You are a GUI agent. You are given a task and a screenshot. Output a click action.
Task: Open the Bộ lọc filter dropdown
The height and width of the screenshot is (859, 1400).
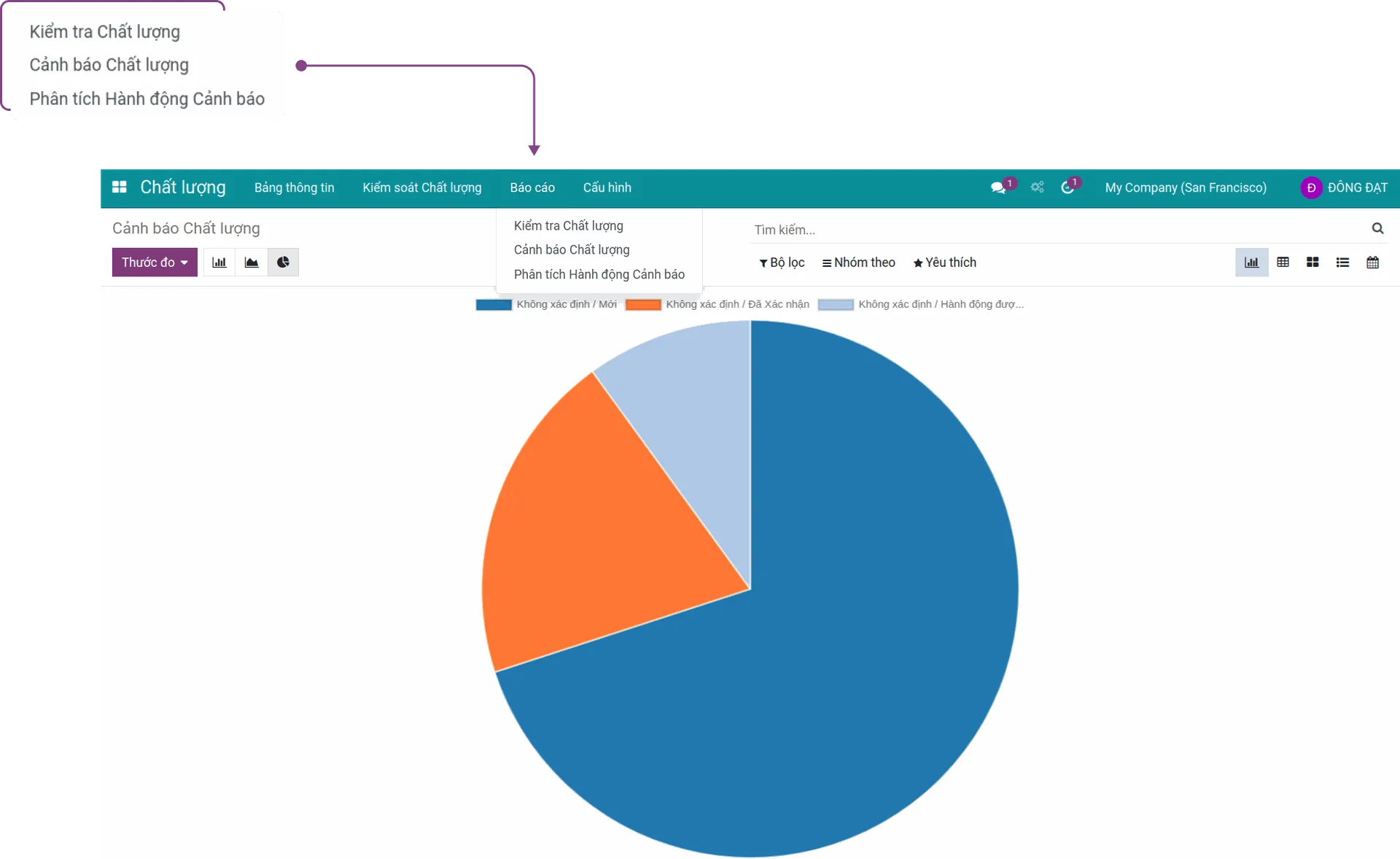point(782,263)
